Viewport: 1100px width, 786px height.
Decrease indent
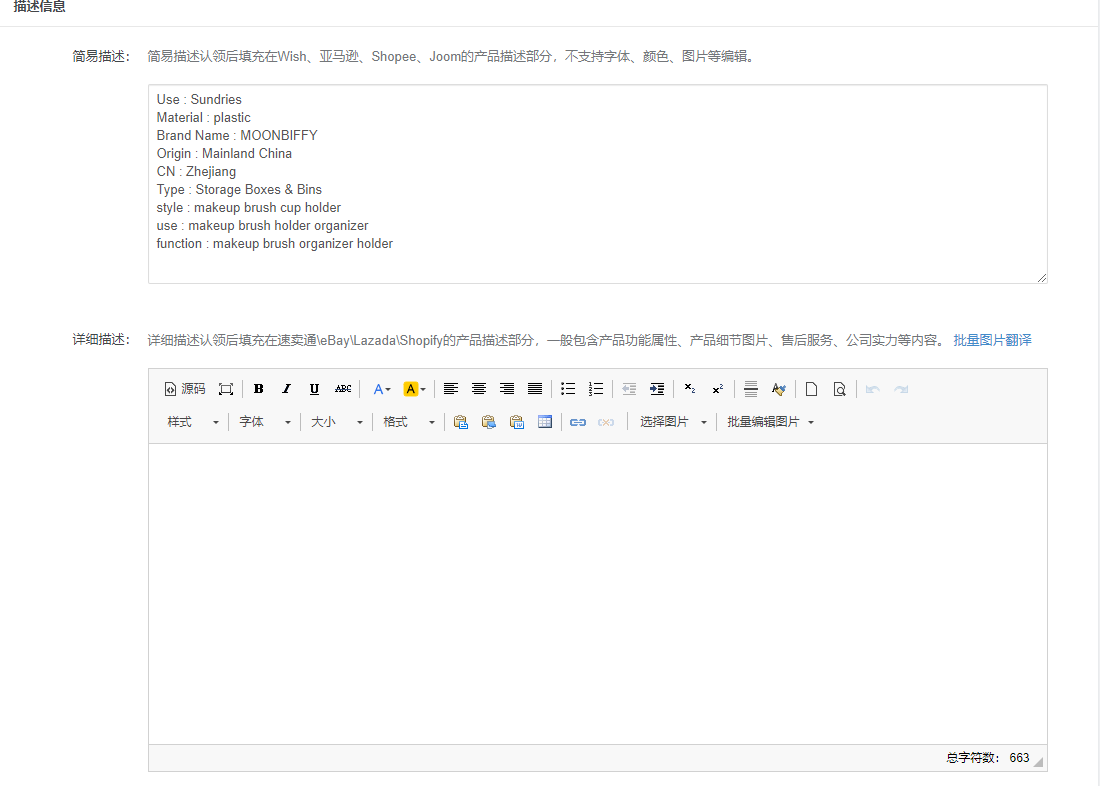(x=629, y=389)
